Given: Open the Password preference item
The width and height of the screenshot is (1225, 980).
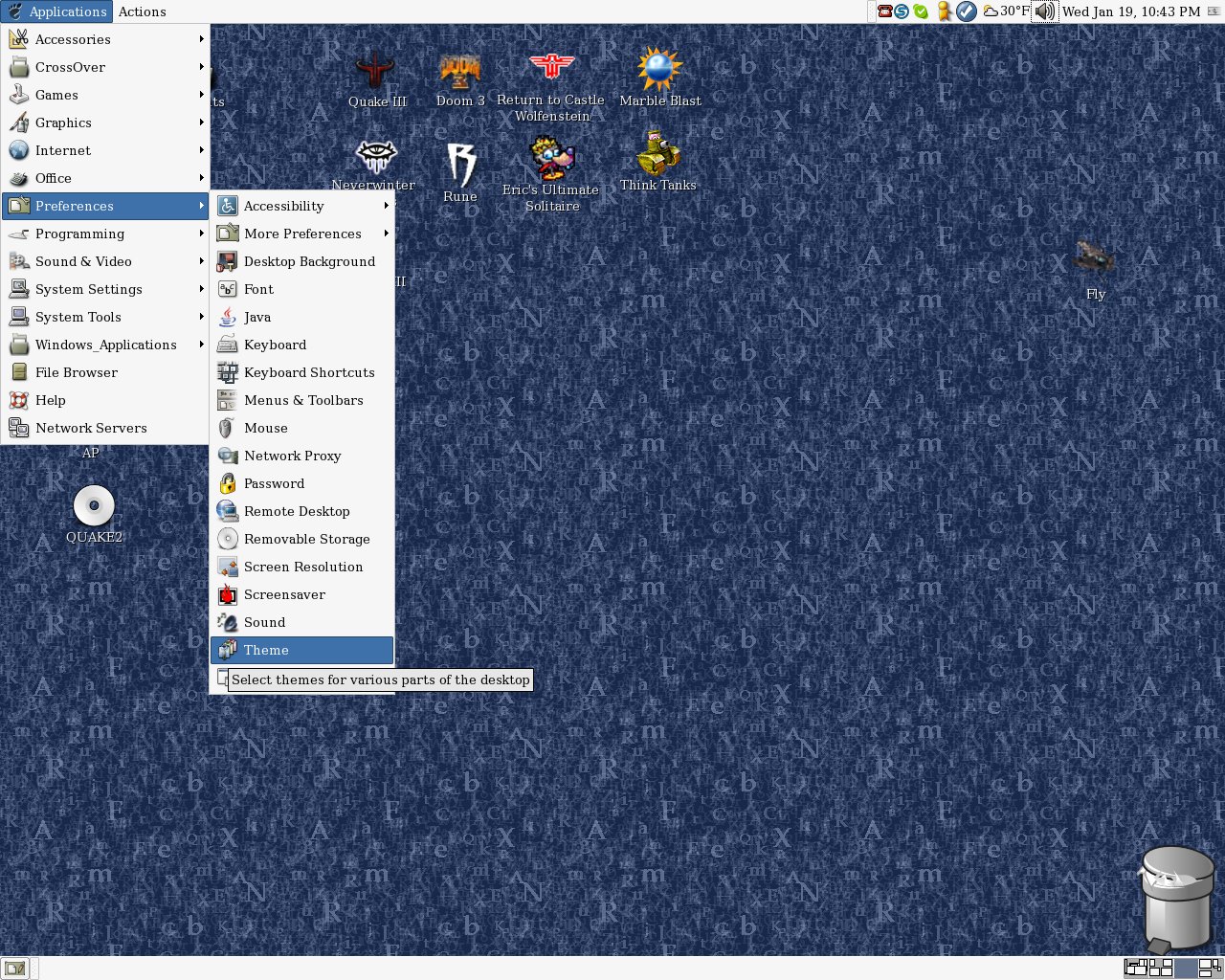Looking at the screenshot, I should (x=301, y=483).
